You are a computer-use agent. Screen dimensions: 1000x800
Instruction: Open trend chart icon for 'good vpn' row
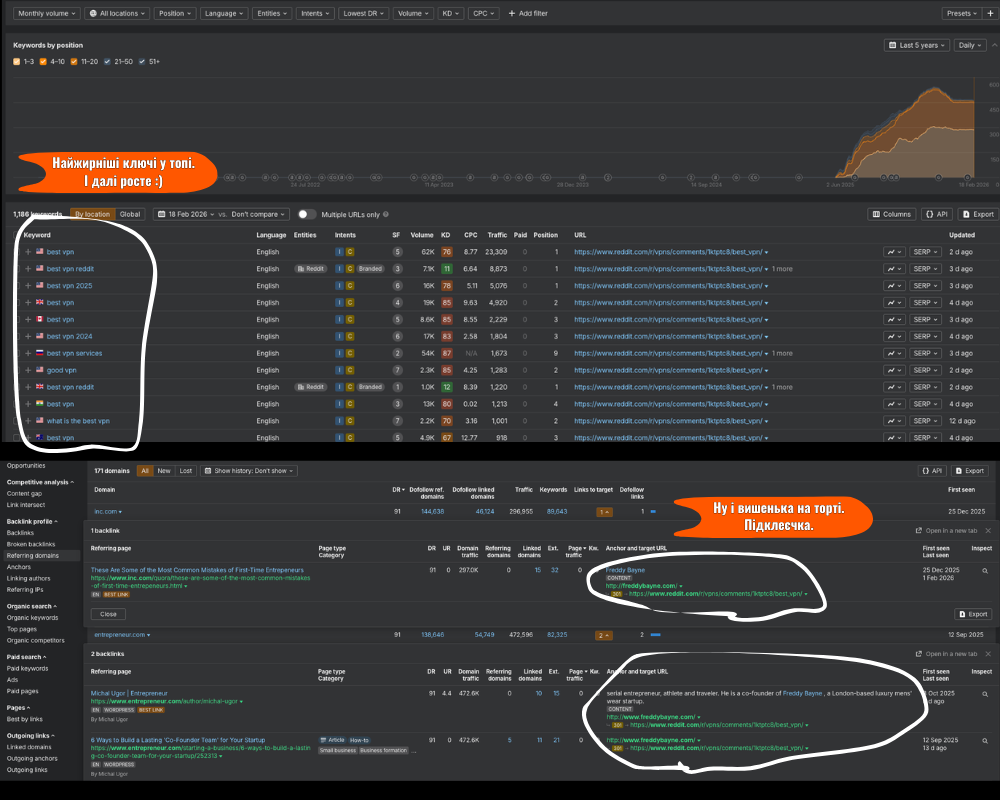[x=893, y=370]
